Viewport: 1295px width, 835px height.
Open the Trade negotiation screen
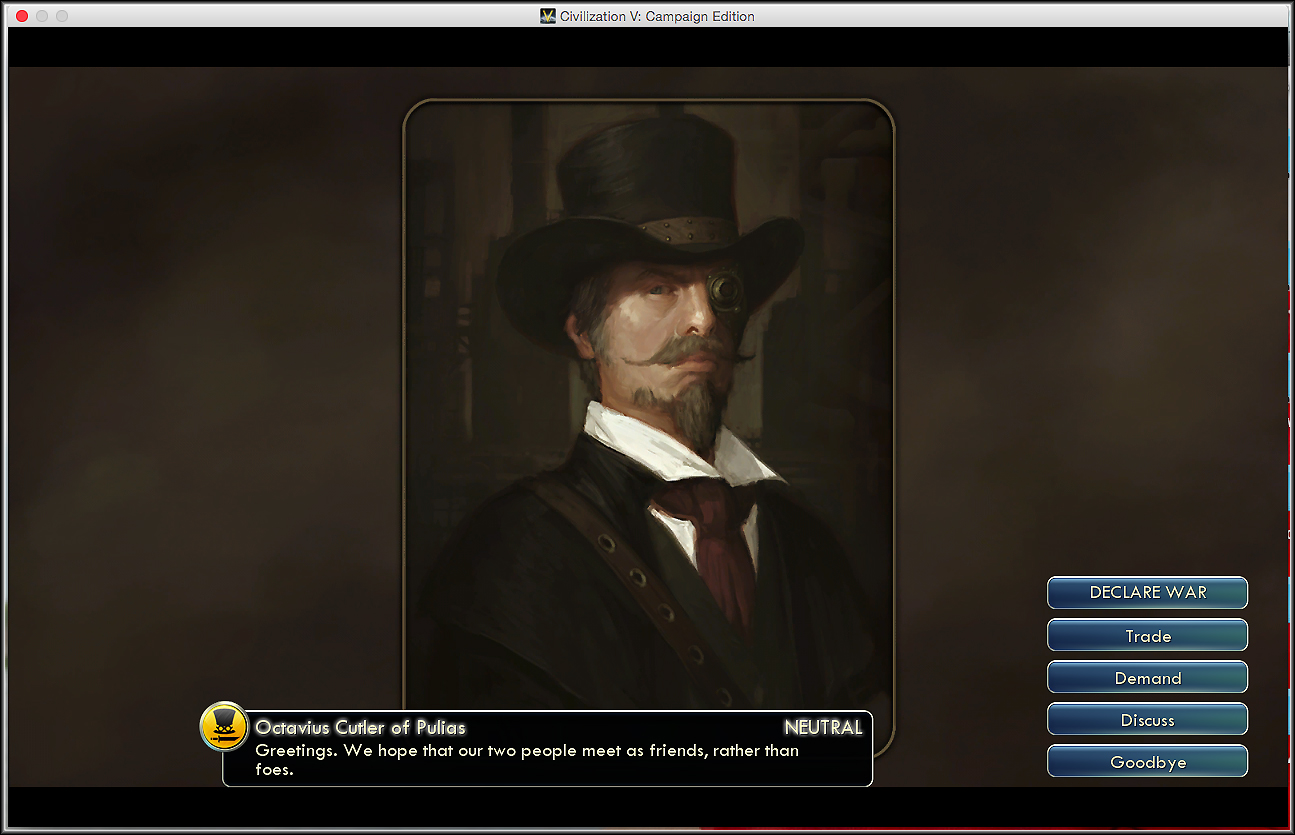(1147, 635)
